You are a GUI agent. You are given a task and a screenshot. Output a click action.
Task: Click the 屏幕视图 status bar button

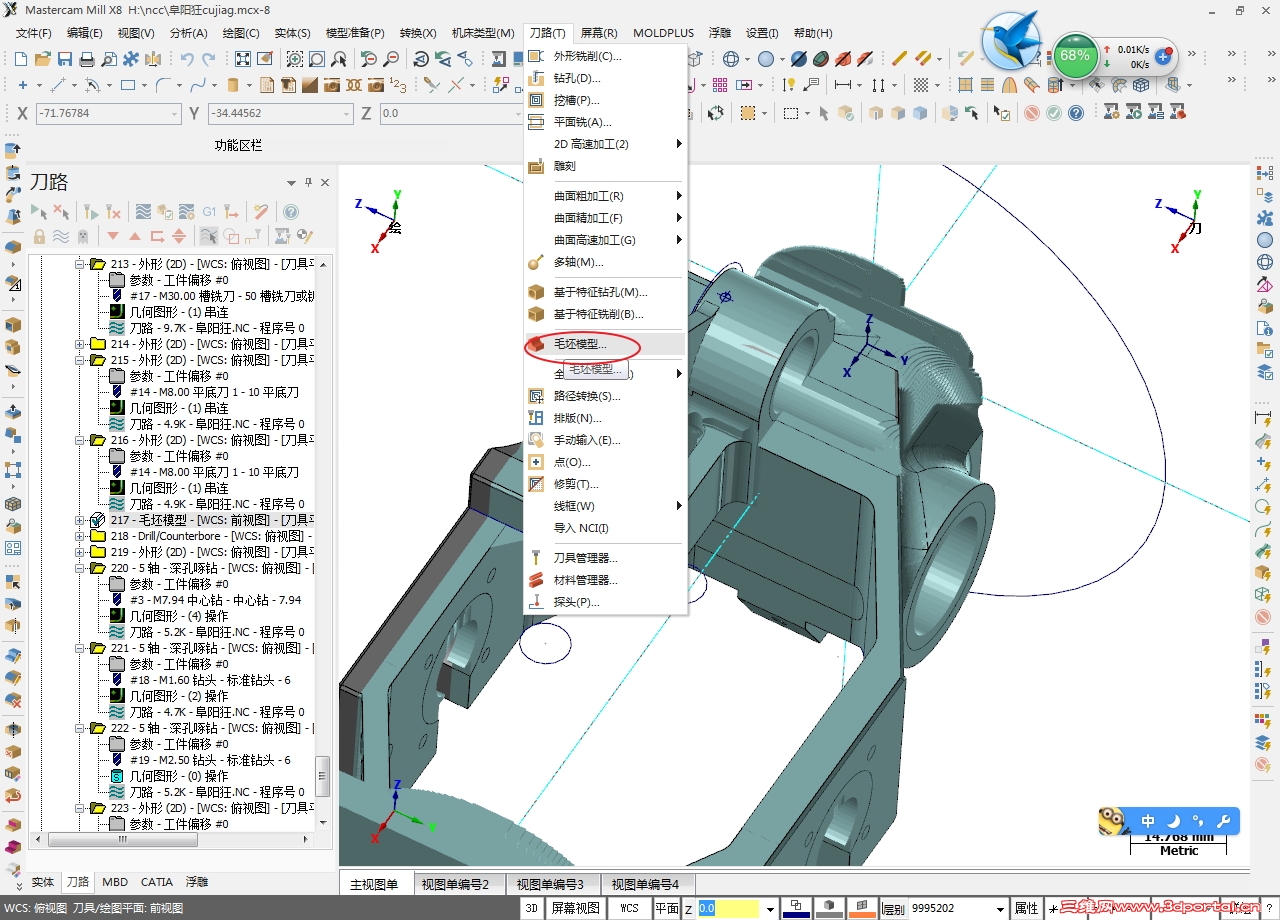[x=577, y=908]
